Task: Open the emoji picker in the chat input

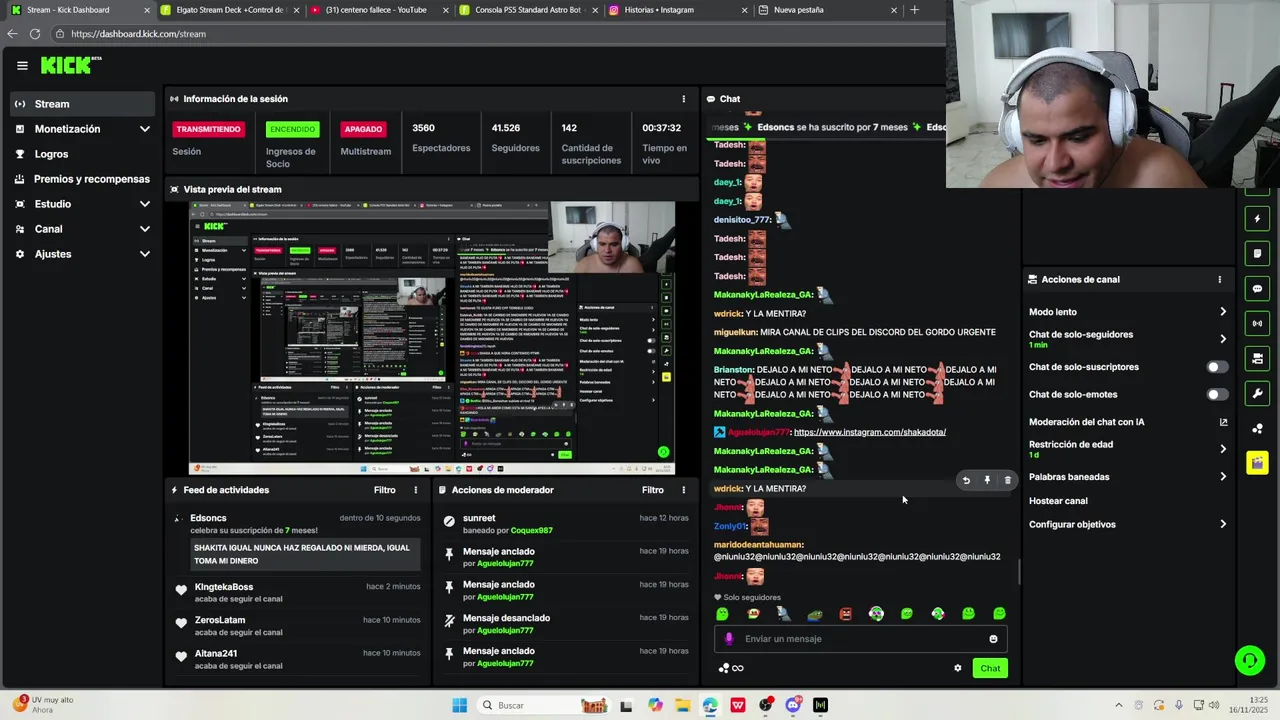Action: [993, 639]
